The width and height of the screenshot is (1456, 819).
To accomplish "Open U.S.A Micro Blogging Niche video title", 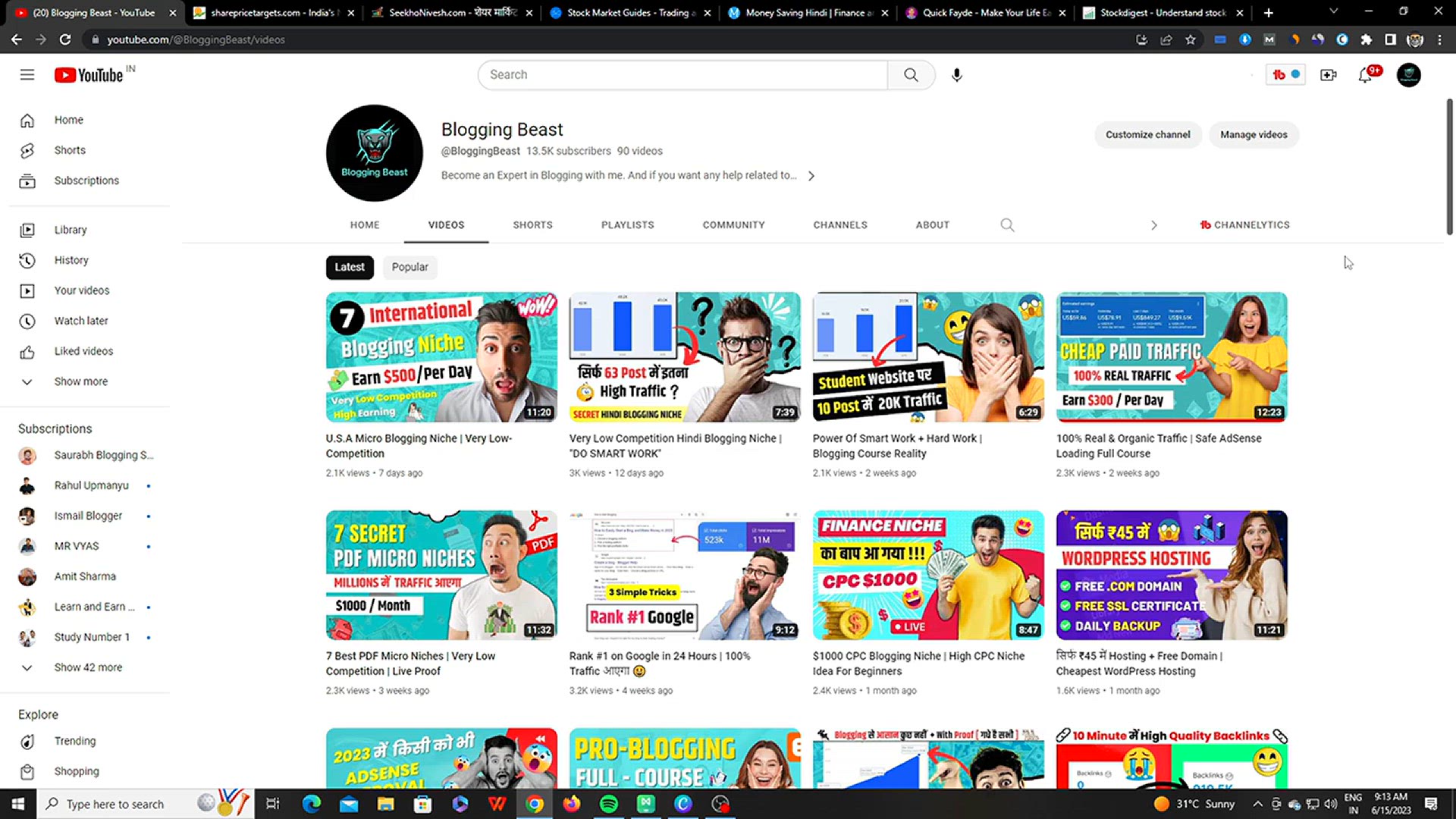I will coord(419,446).
